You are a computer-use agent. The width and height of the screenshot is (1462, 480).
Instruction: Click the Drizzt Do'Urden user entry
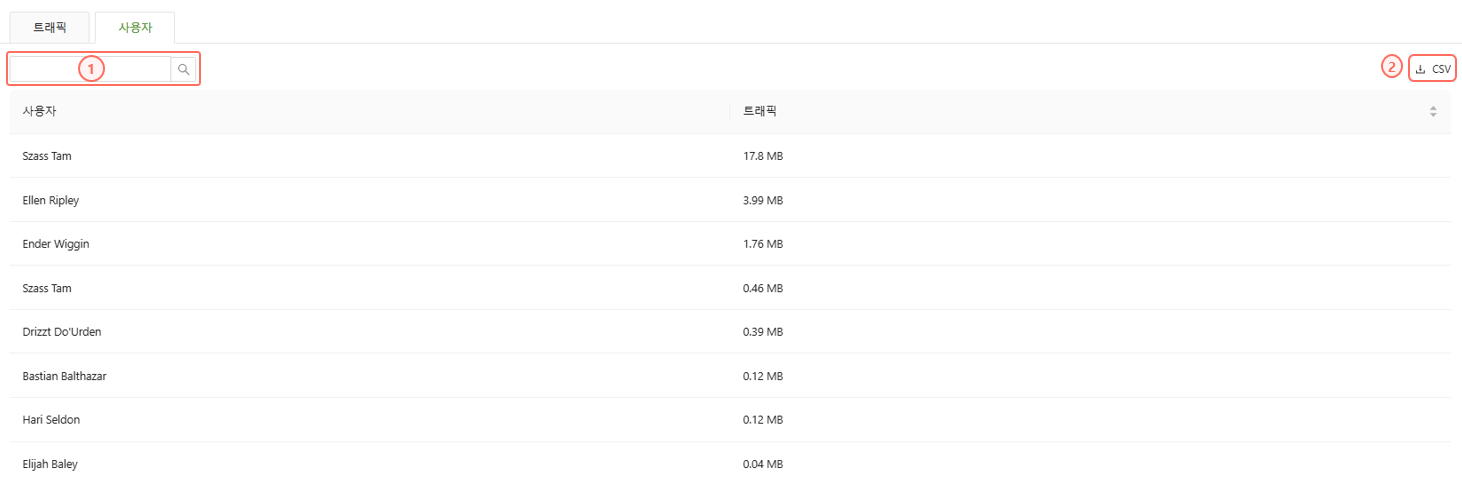point(62,332)
